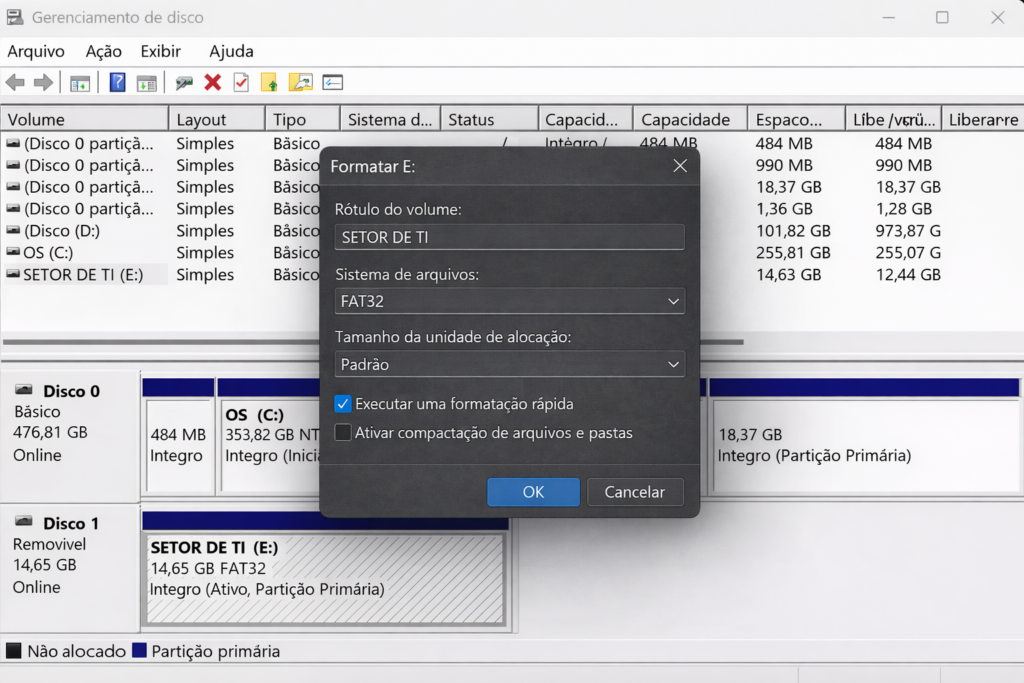
Task: Open Help using the blue question mark icon
Action: pyautogui.click(x=118, y=82)
